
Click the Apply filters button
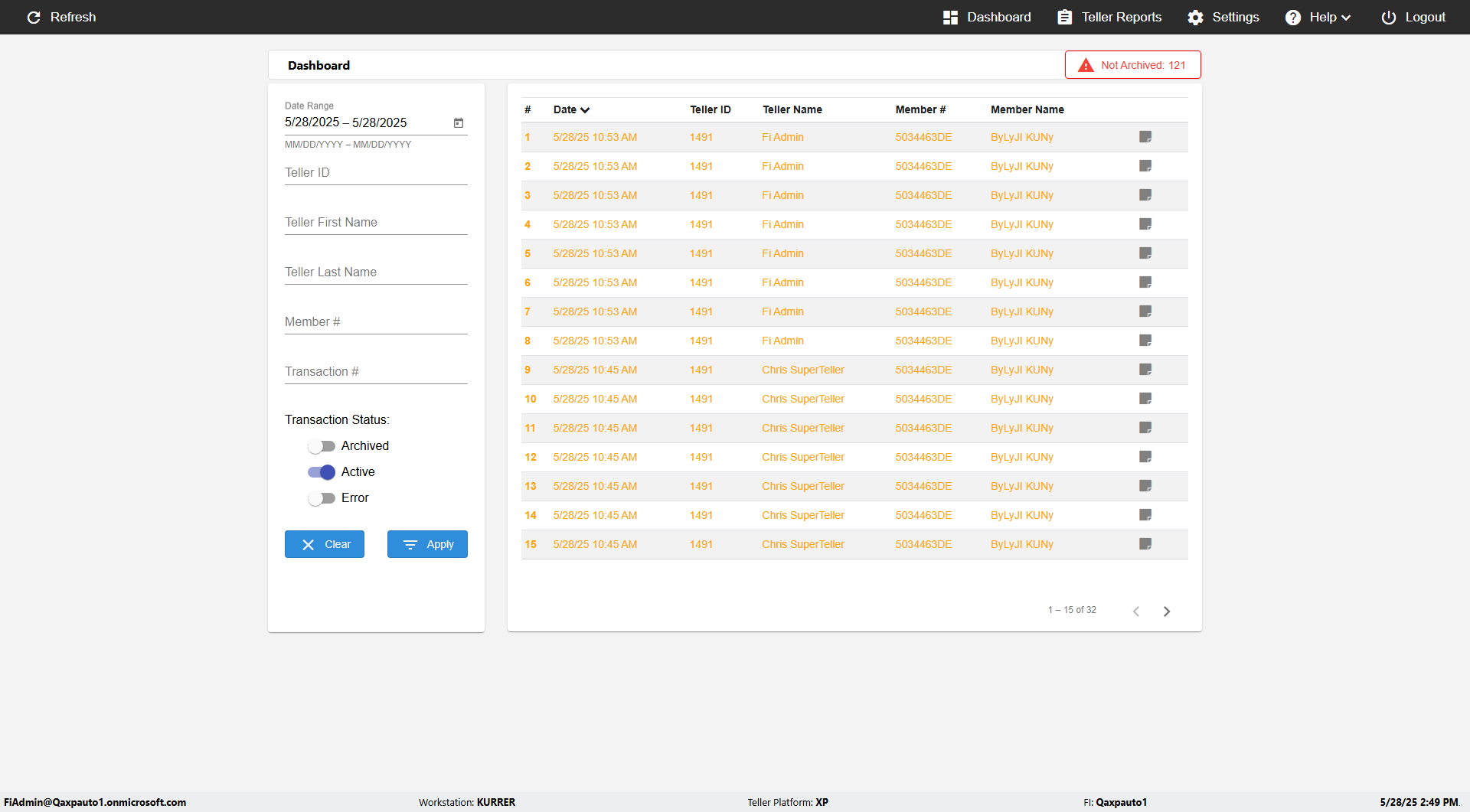pyautogui.click(x=427, y=544)
